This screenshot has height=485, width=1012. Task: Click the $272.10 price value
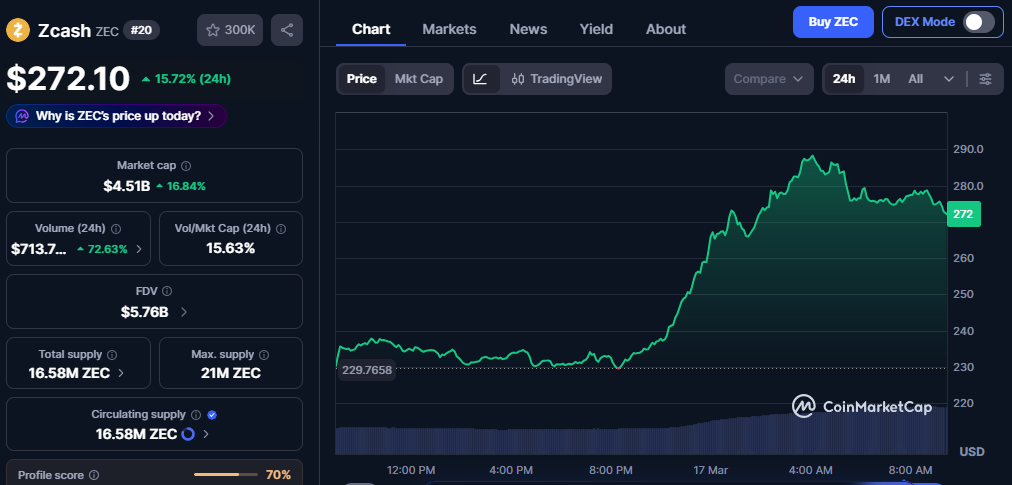coord(68,79)
